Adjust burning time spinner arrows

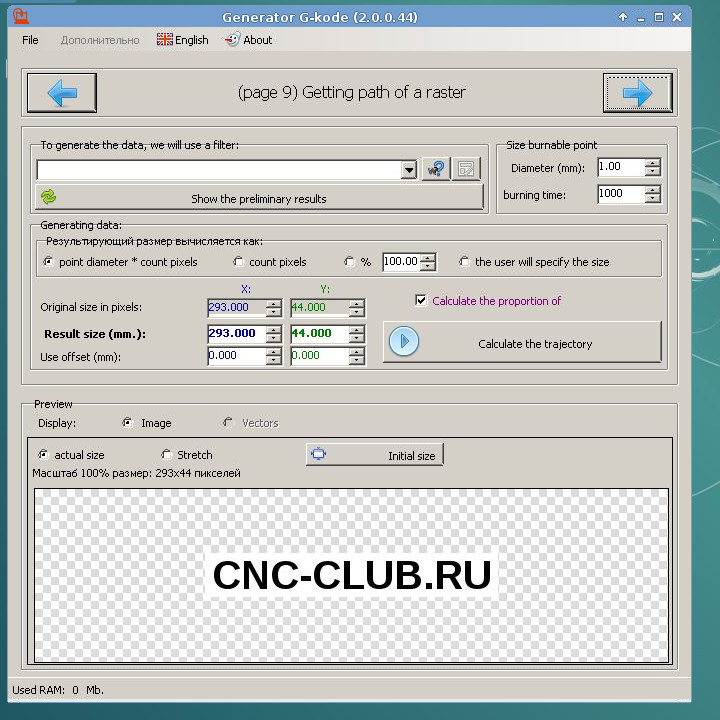652,194
